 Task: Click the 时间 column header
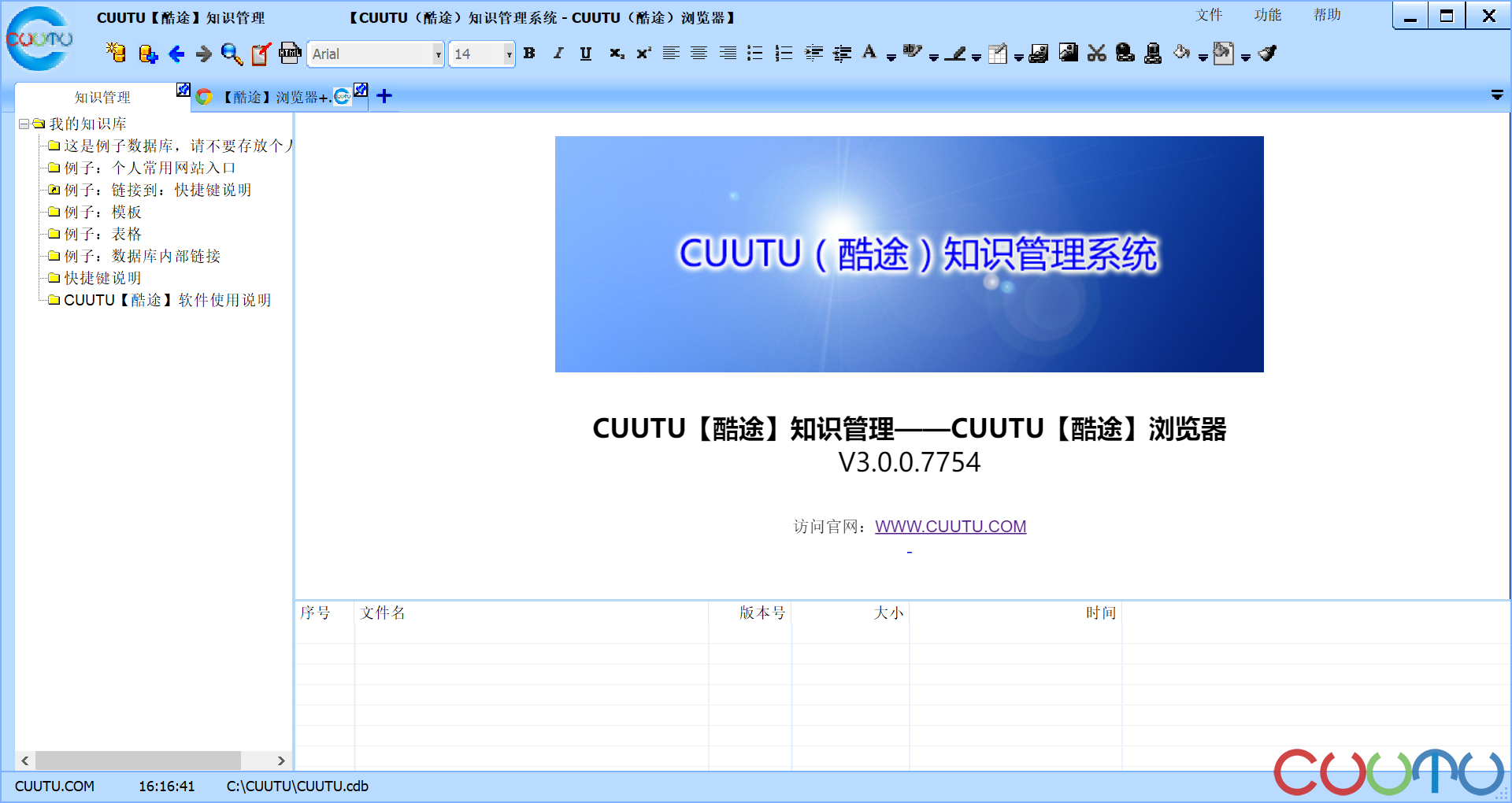pyautogui.click(x=1016, y=612)
